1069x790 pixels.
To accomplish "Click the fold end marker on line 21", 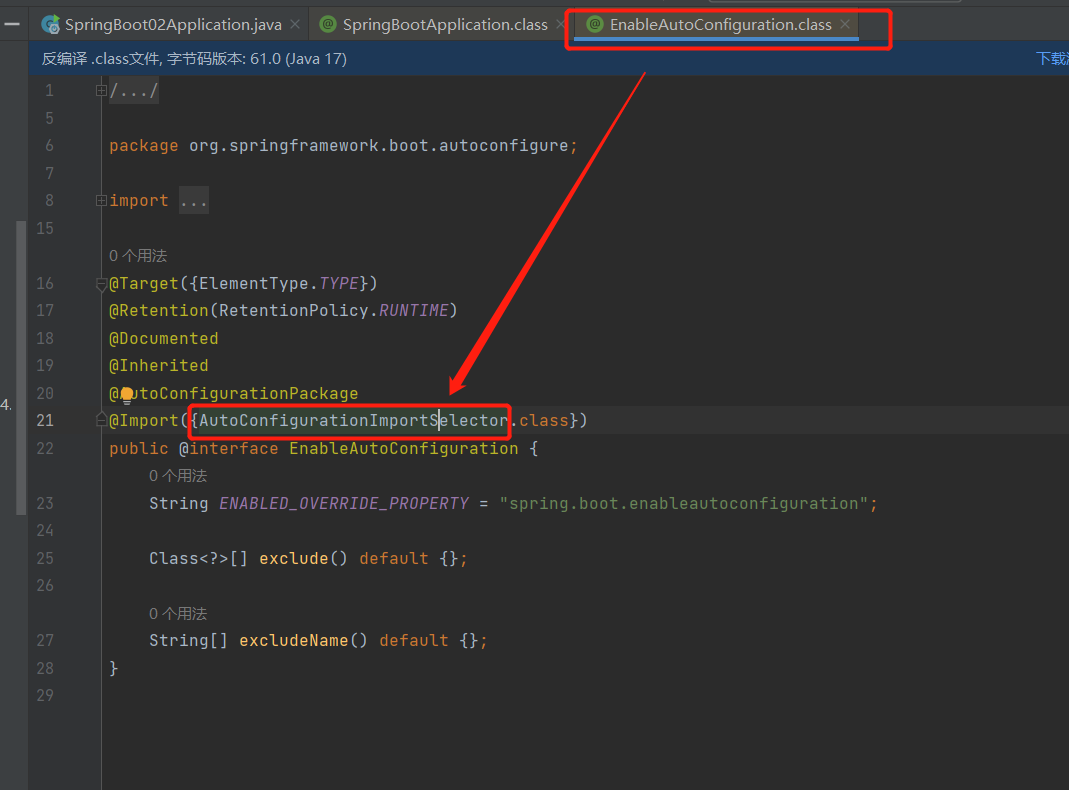I will click(101, 421).
